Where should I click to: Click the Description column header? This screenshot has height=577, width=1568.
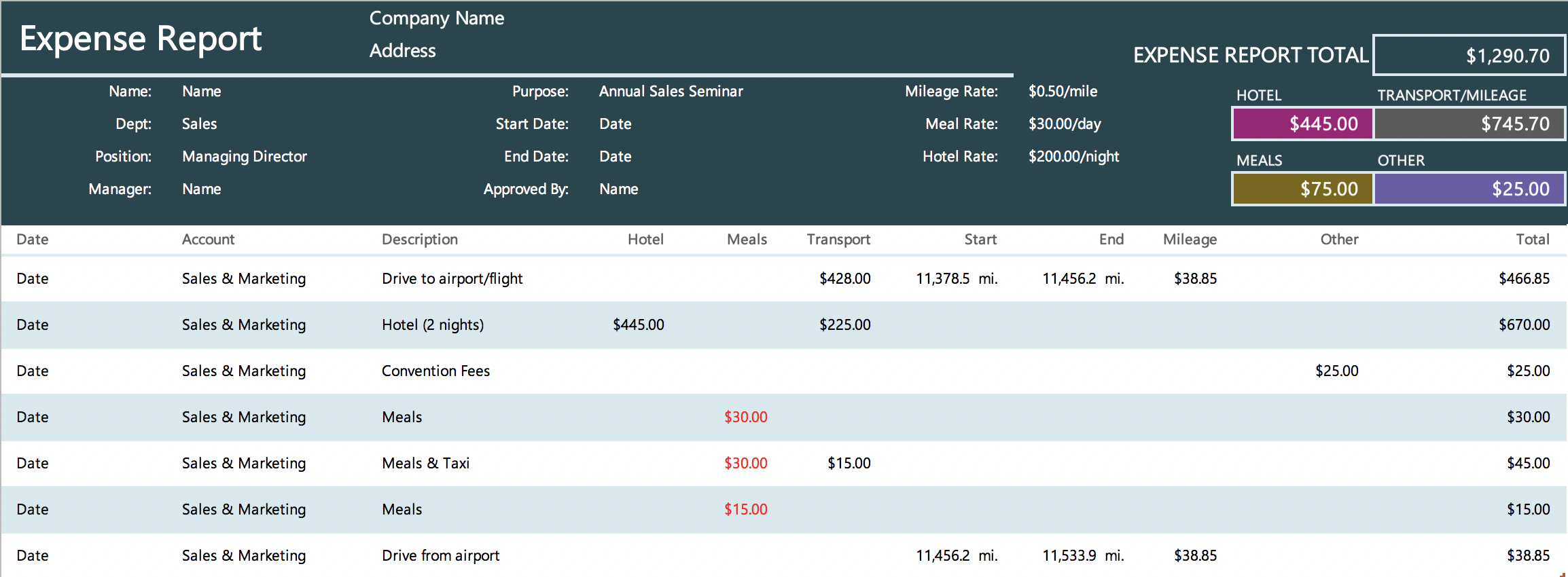pyautogui.click(x=420, y=240)
